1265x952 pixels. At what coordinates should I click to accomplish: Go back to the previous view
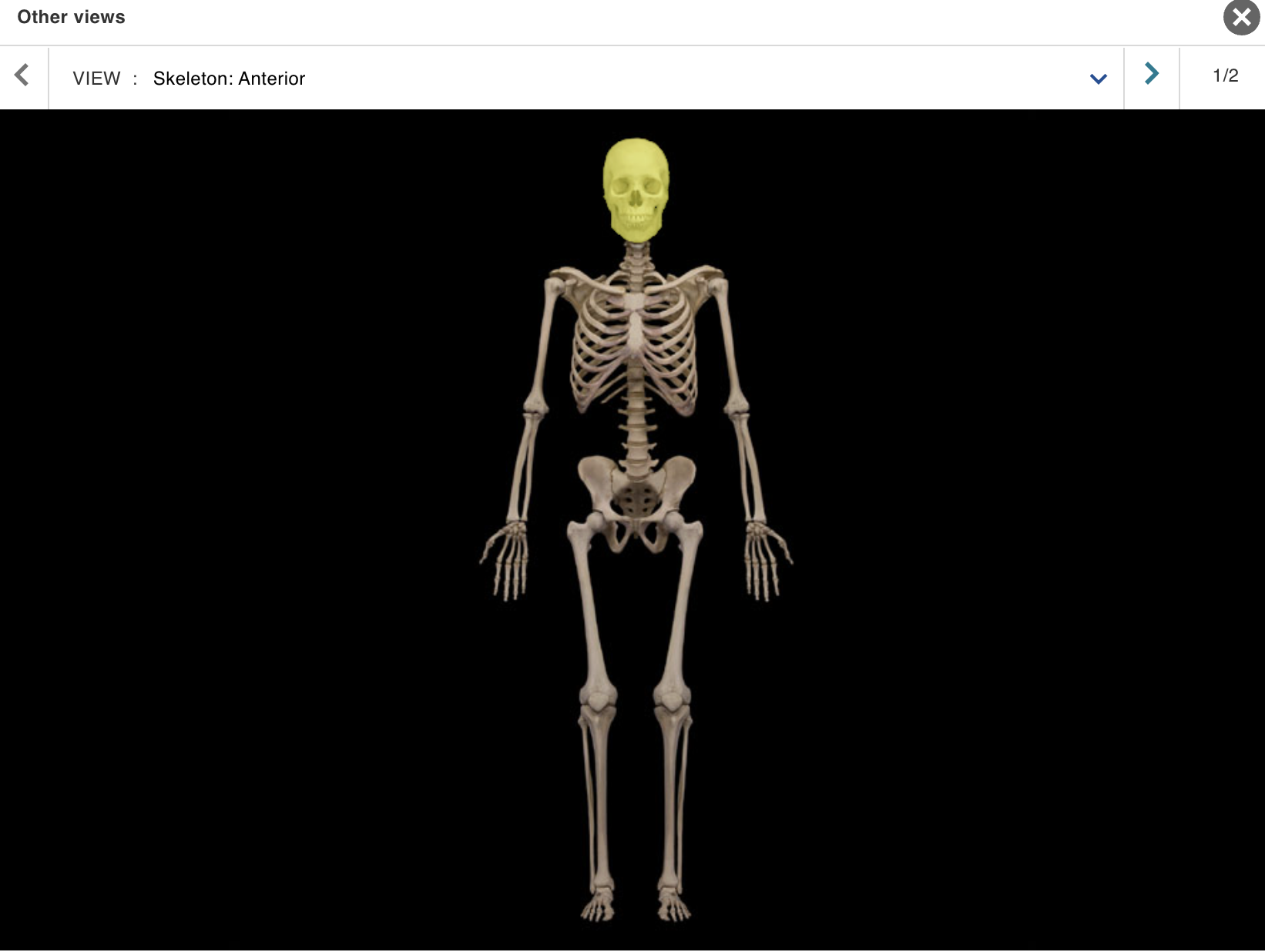click(22, 75)
